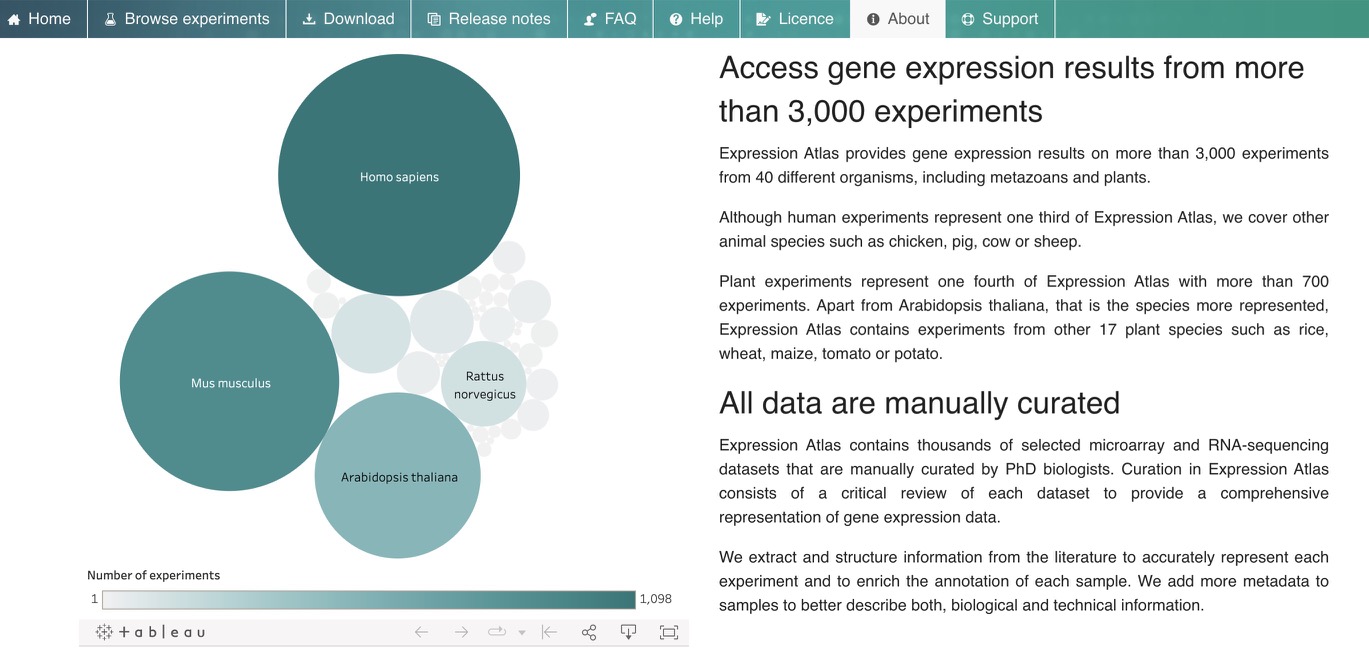Image resolution: width=1369 pixels, height=650 pixels.
Task: Click the Tableau revert view icon
Action: (x=549, y=632)
